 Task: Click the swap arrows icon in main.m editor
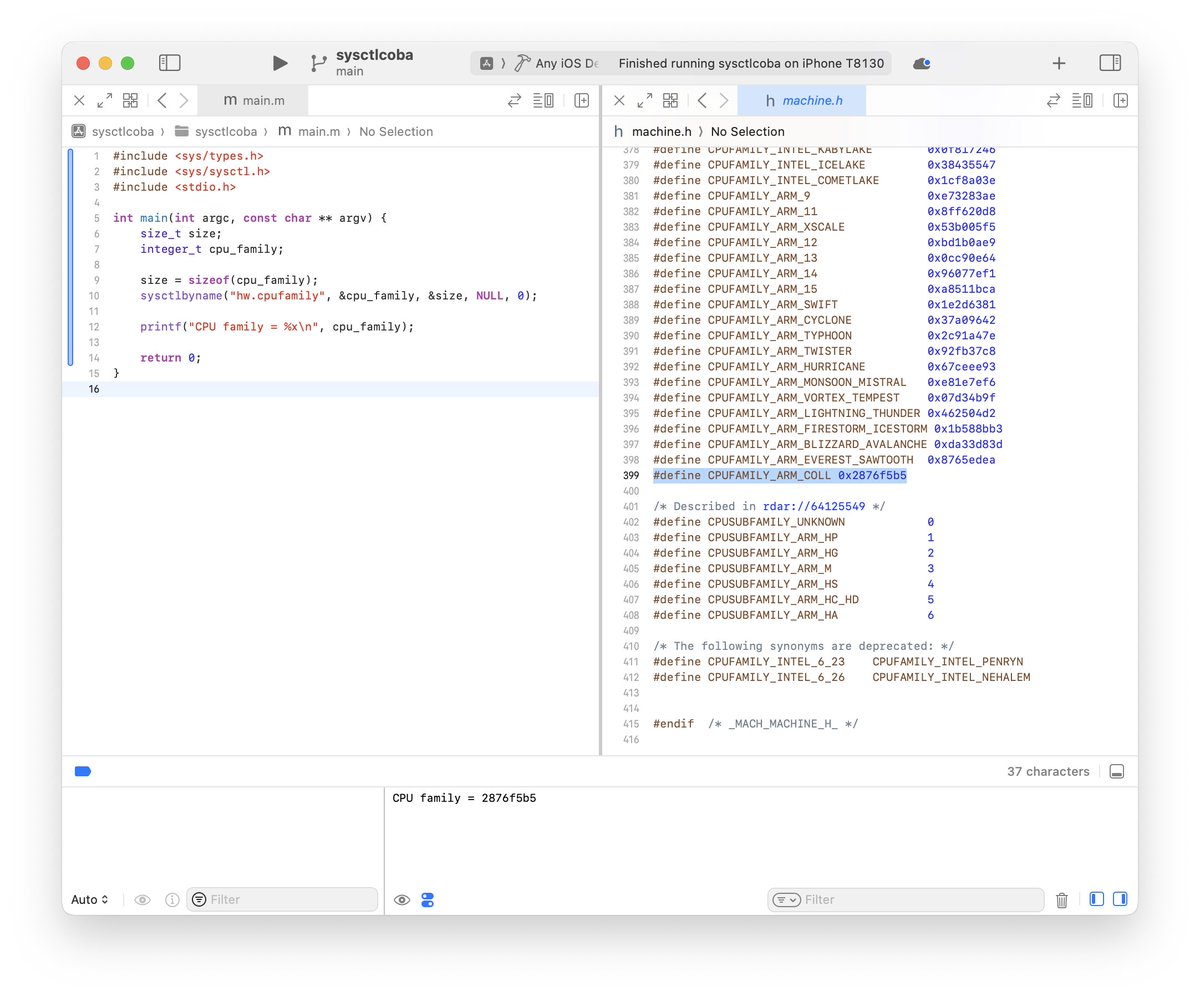click(514, 100)
